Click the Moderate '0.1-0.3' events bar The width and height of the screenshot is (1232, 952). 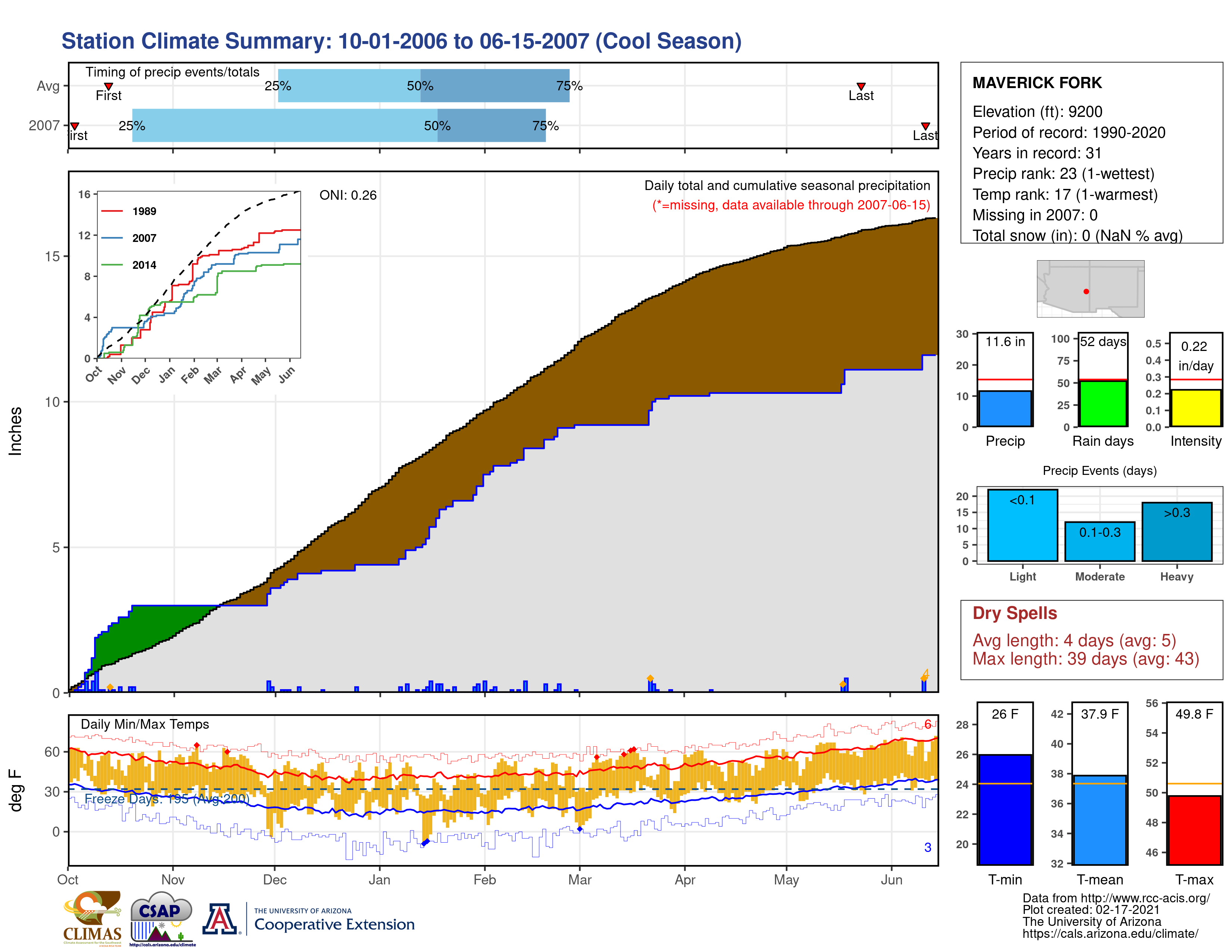(1099, 541)
